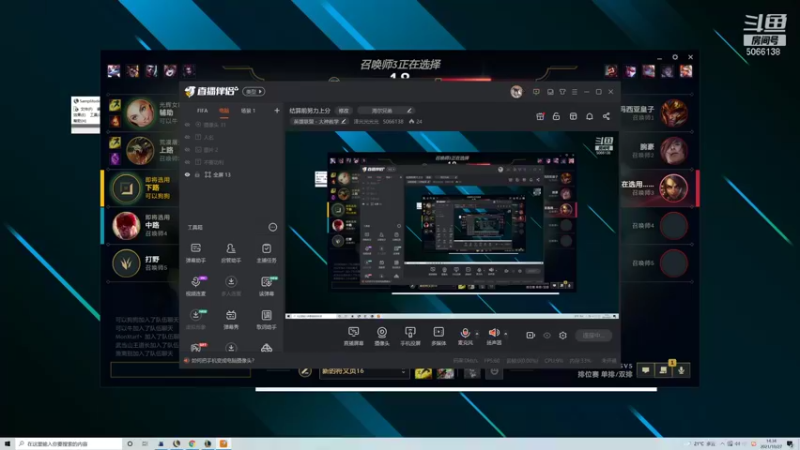The height and width of the screenshot is (450, 800).
Task: Edit the category field with pencil icon
Action: (386, 110)
